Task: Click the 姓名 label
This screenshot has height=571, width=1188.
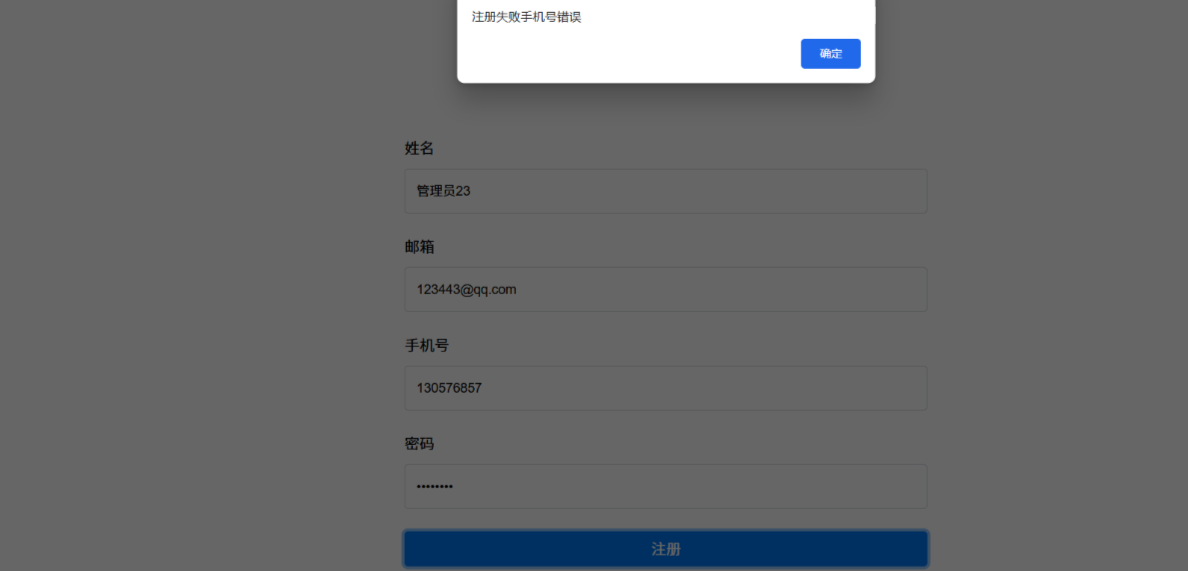Action: [419, 148]
